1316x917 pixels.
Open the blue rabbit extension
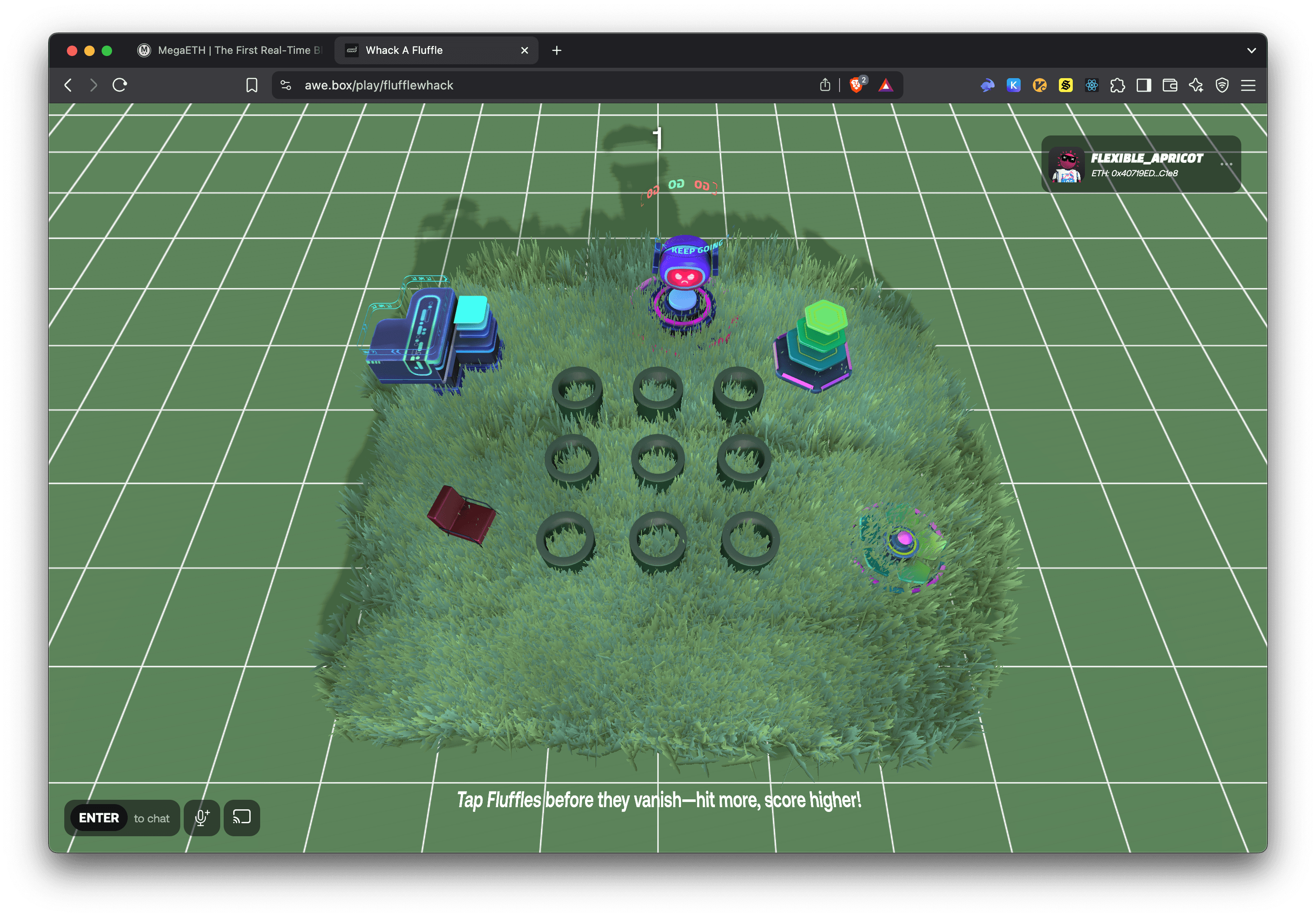(987, 86)
